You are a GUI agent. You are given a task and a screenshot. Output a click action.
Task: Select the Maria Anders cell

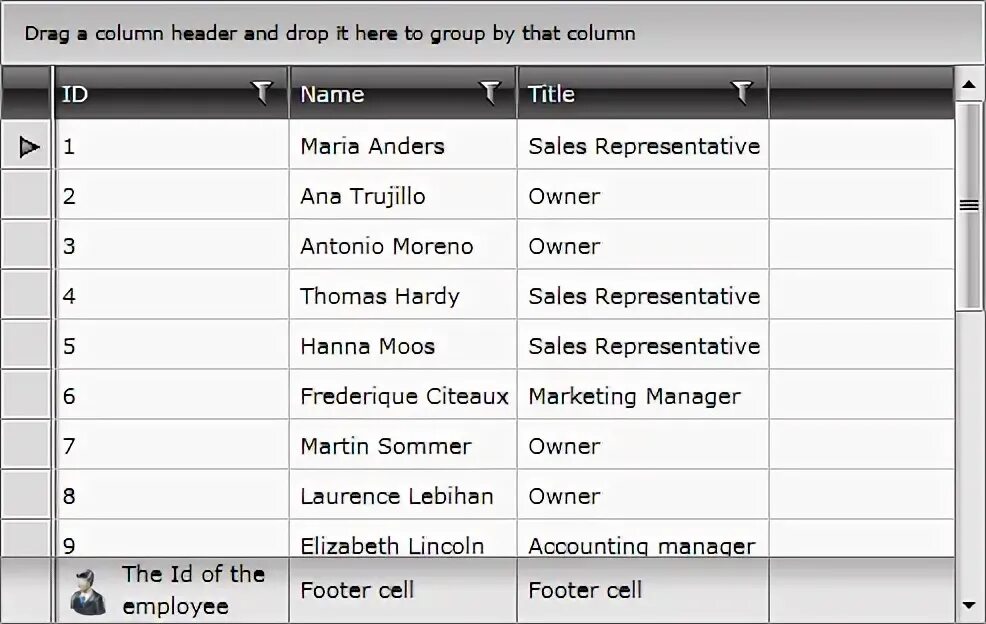pyautogui.click(x=372, y=146)
